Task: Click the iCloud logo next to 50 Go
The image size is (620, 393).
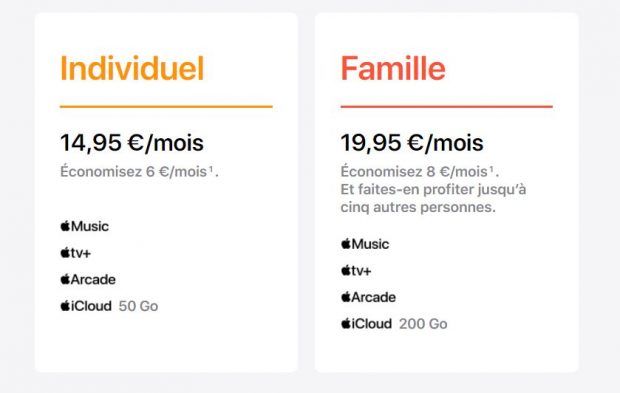Action: (x=86, y=306)
